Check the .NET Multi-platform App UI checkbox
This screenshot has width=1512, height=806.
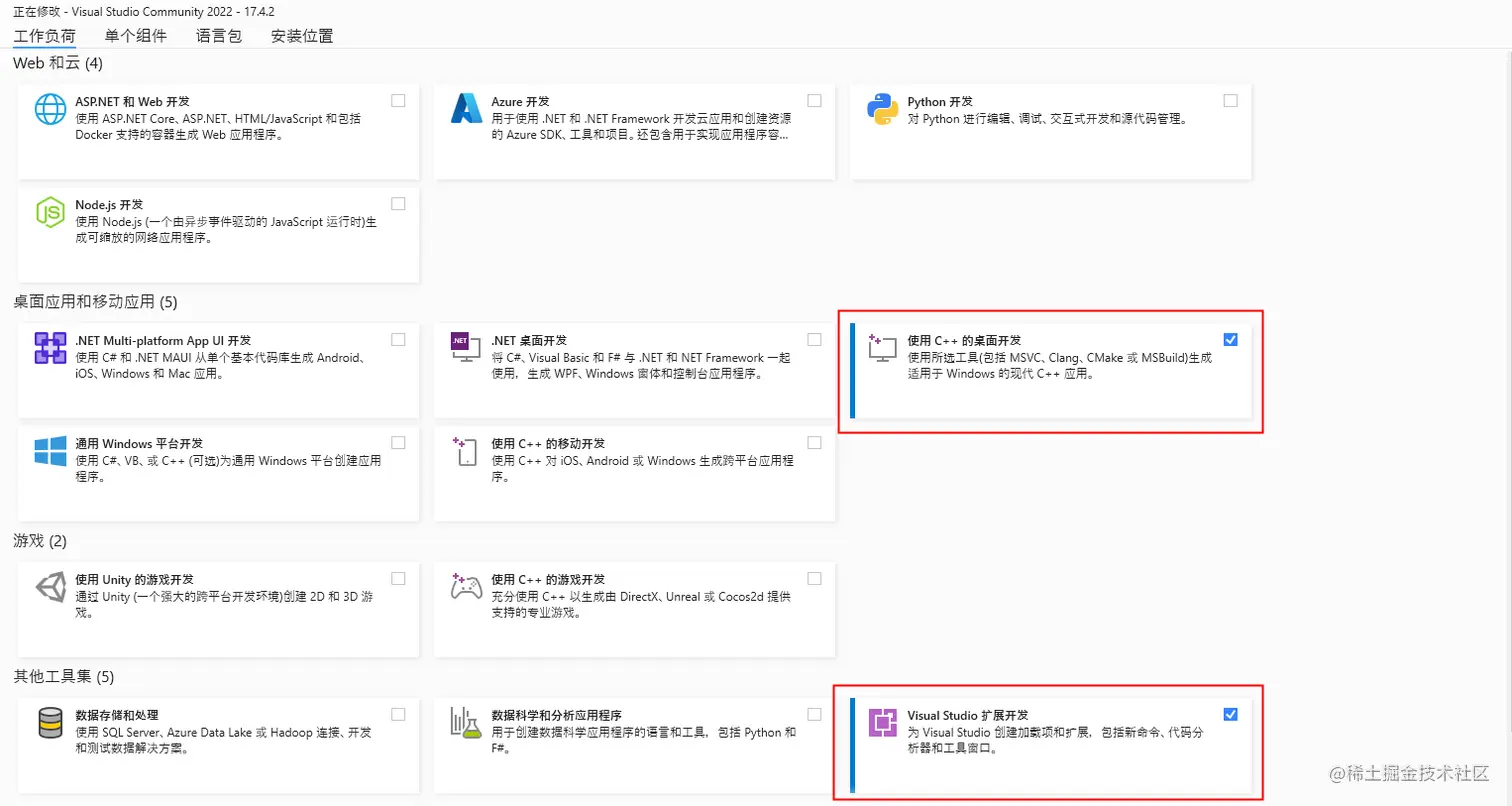click(398, 339)
